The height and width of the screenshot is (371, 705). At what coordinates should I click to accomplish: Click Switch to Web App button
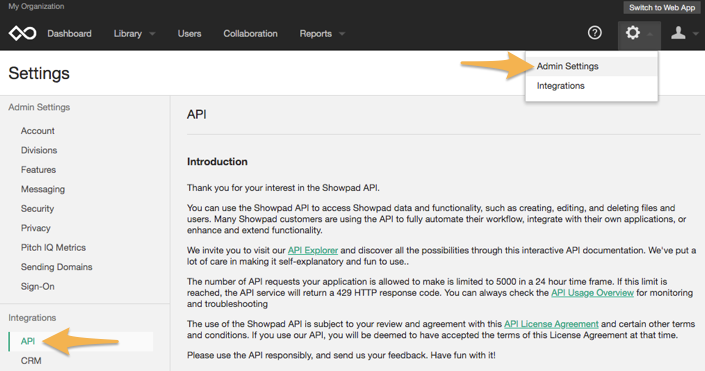[x=662, y=8]
